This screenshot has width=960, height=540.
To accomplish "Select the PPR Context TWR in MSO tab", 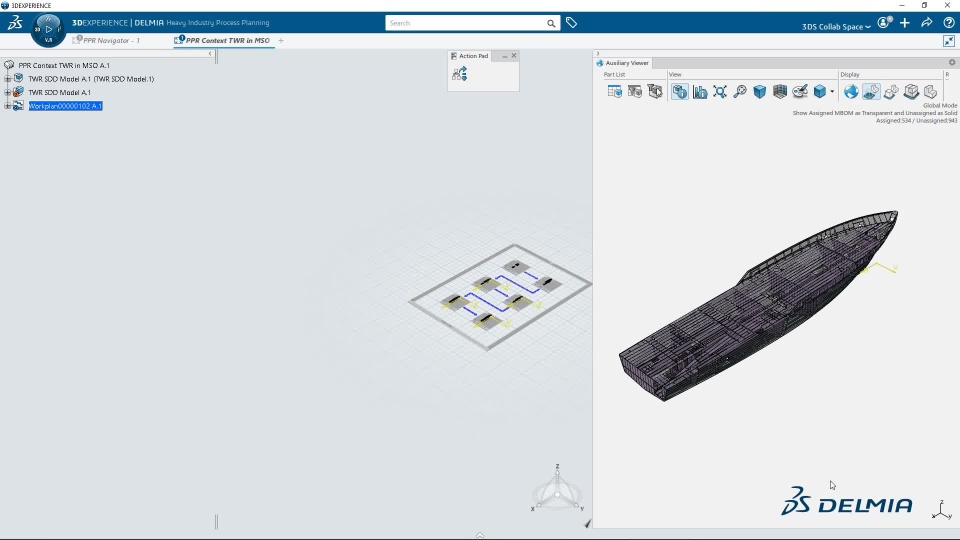I will tap(222, 40).
